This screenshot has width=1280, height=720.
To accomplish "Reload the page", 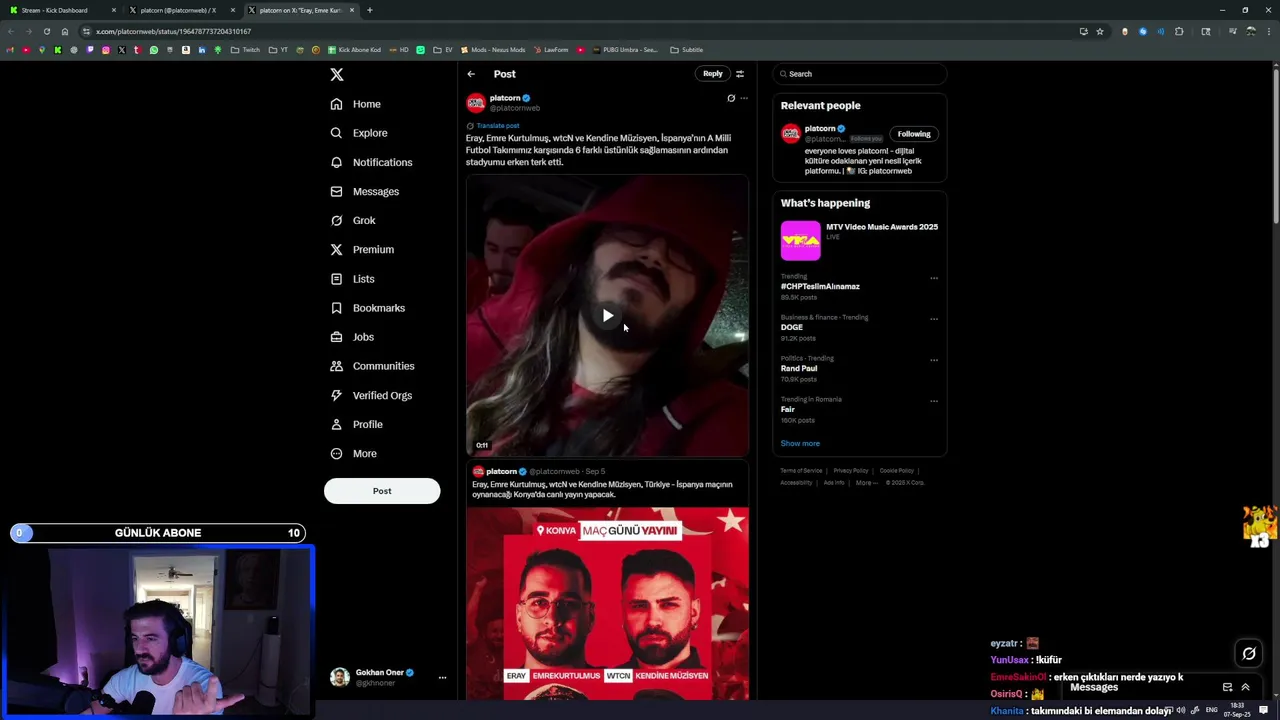I will (x=46, y=31).
